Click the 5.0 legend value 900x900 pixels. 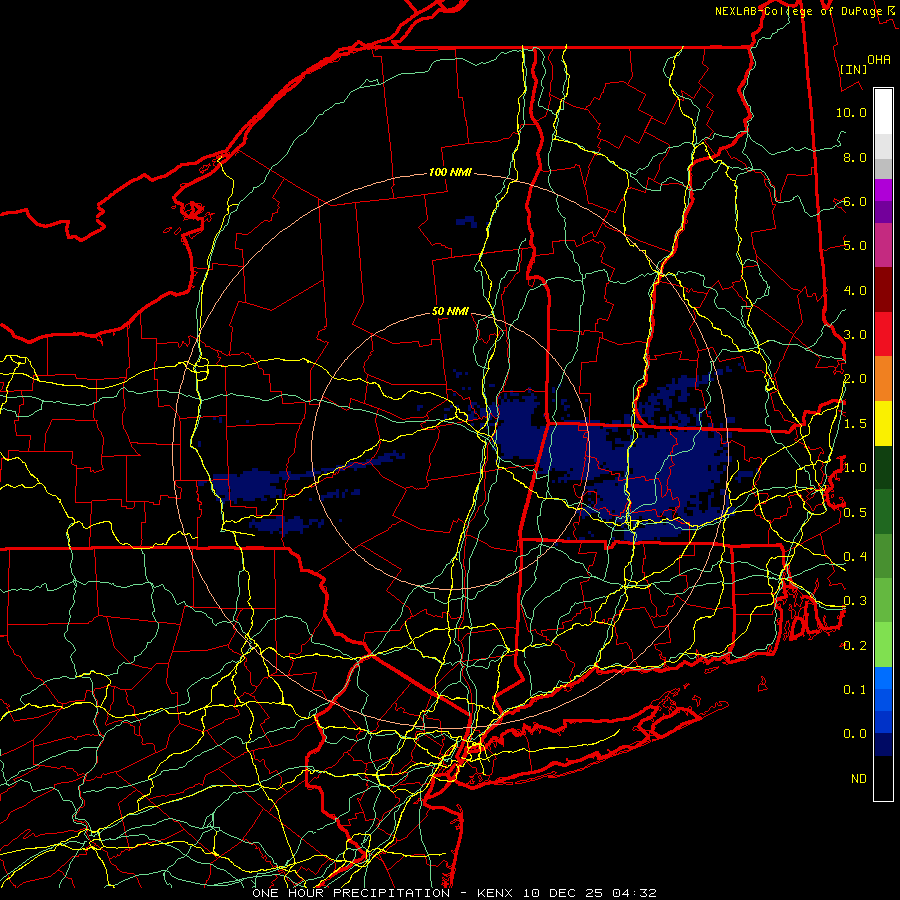click(855, 246)
